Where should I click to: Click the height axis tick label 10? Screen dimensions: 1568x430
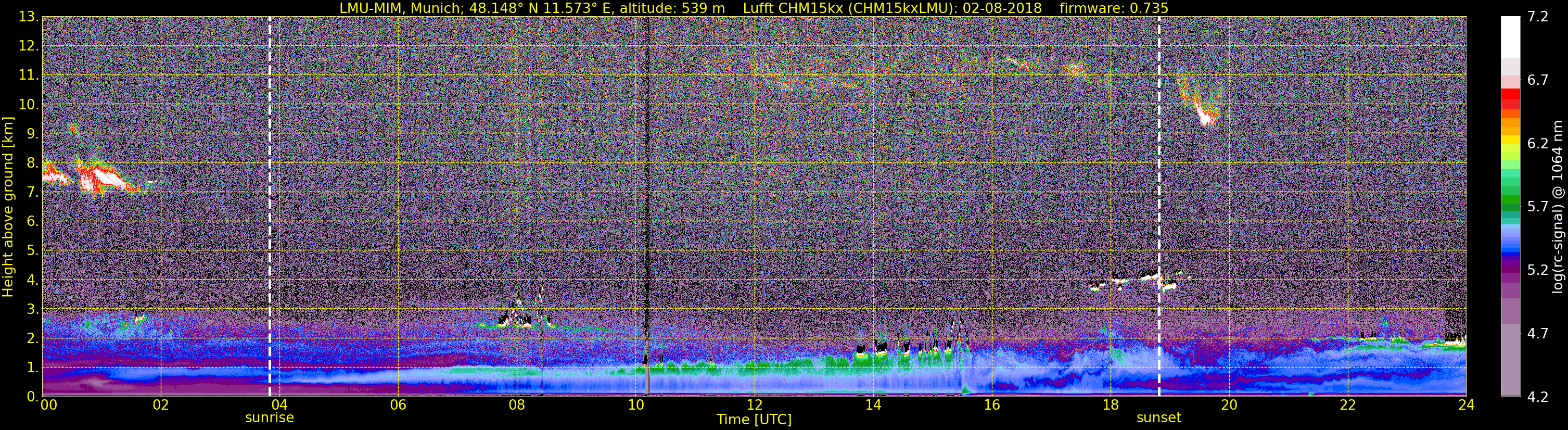tap(28, 105)
